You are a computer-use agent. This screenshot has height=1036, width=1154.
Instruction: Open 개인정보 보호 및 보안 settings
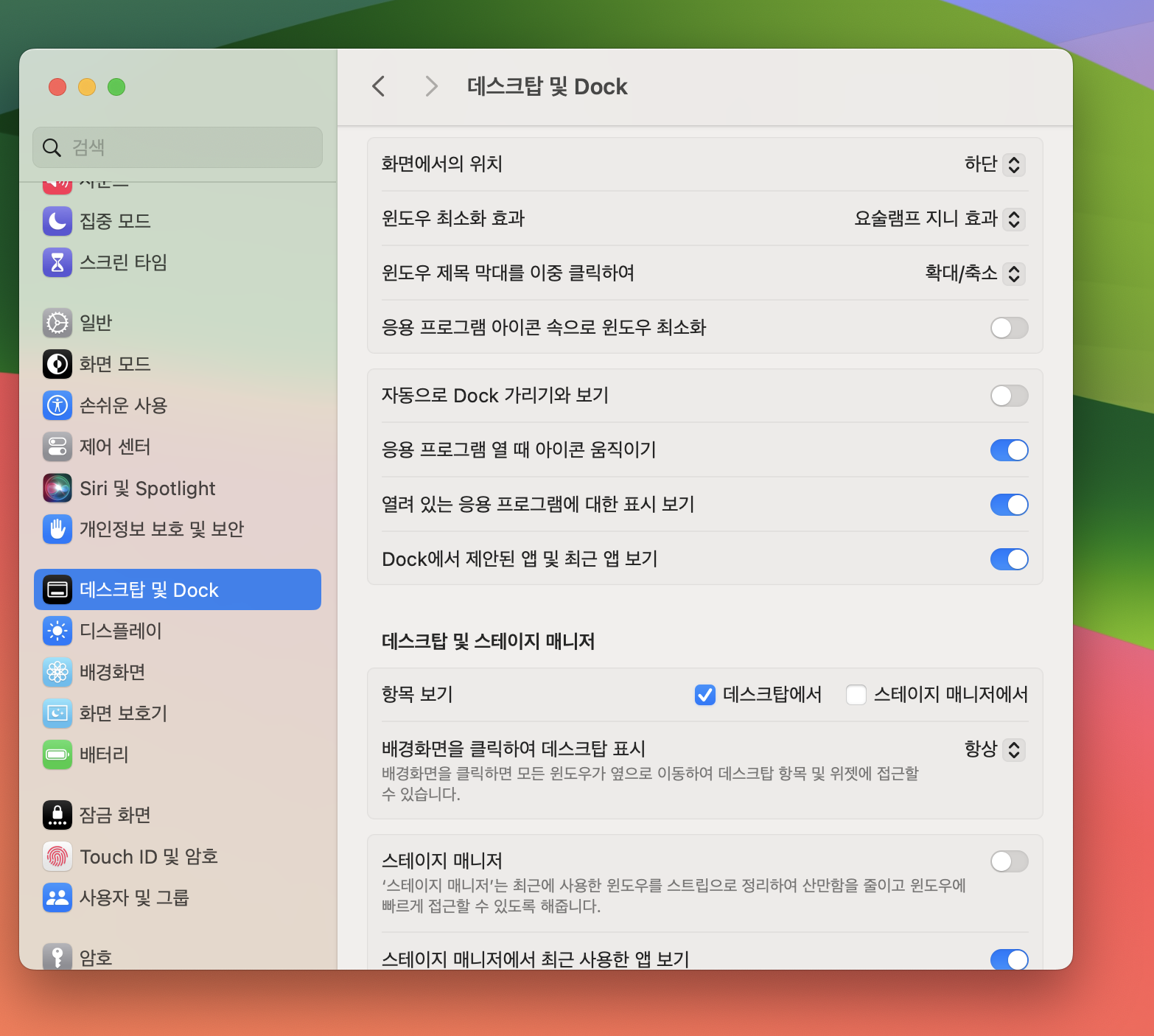point(178,529)
